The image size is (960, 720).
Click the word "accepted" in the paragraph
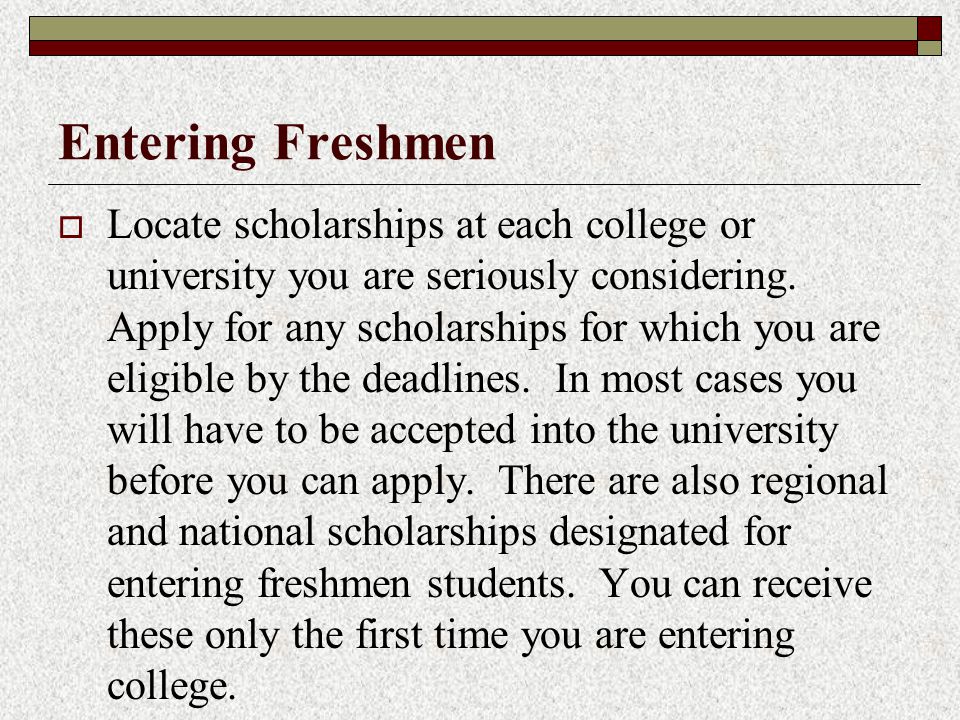(443, 432)
